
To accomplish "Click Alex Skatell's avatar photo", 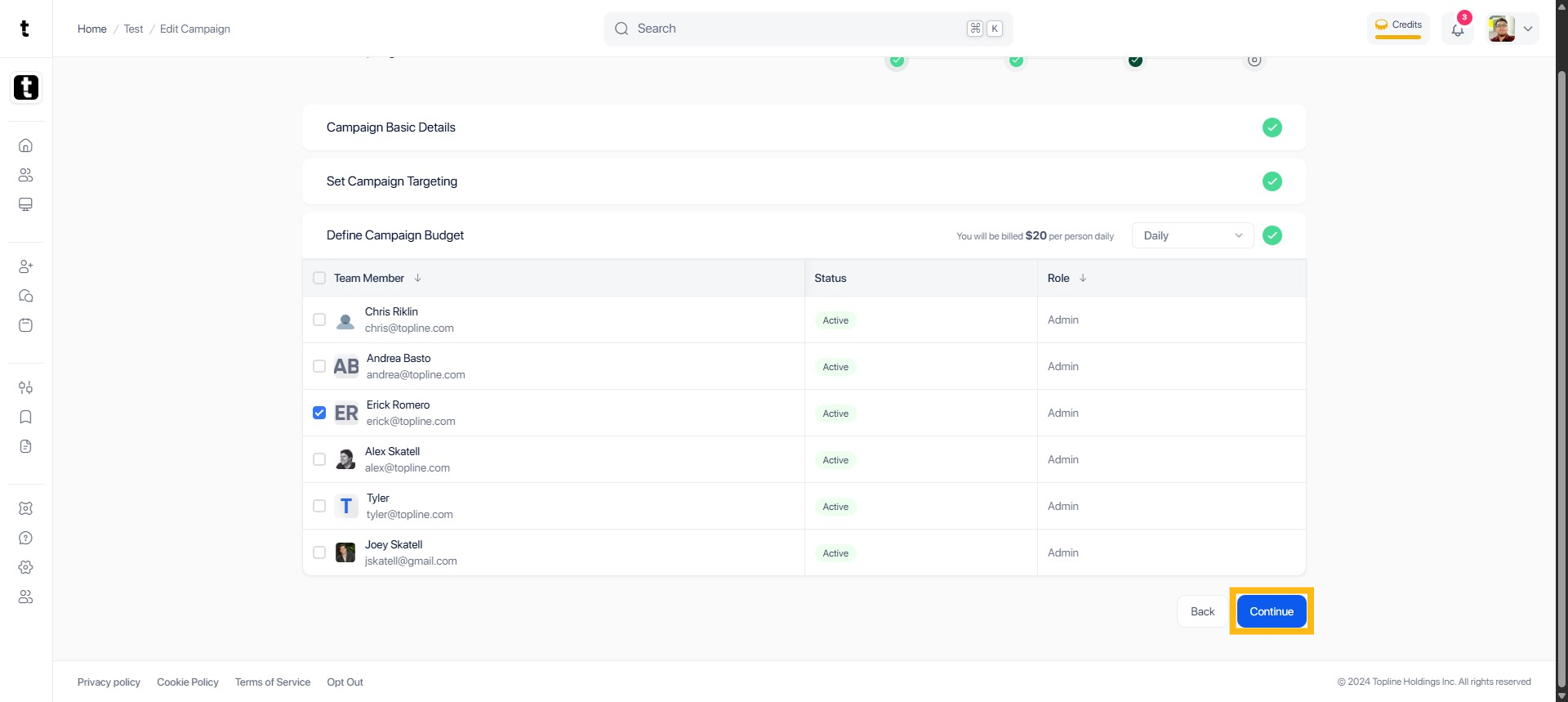I will click(x=345, y=460).
